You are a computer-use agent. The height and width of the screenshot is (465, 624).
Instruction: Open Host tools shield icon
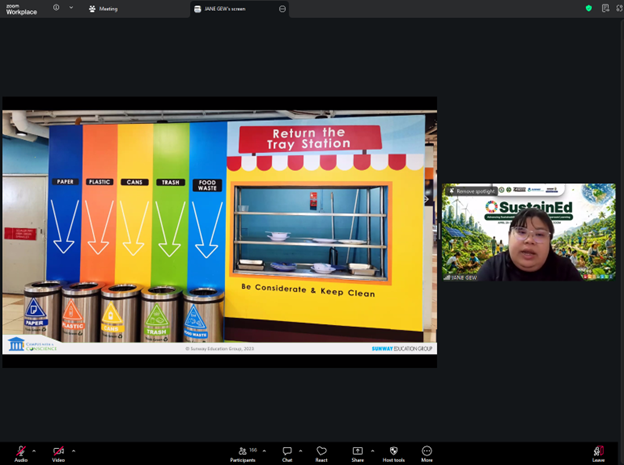point(393,452)
